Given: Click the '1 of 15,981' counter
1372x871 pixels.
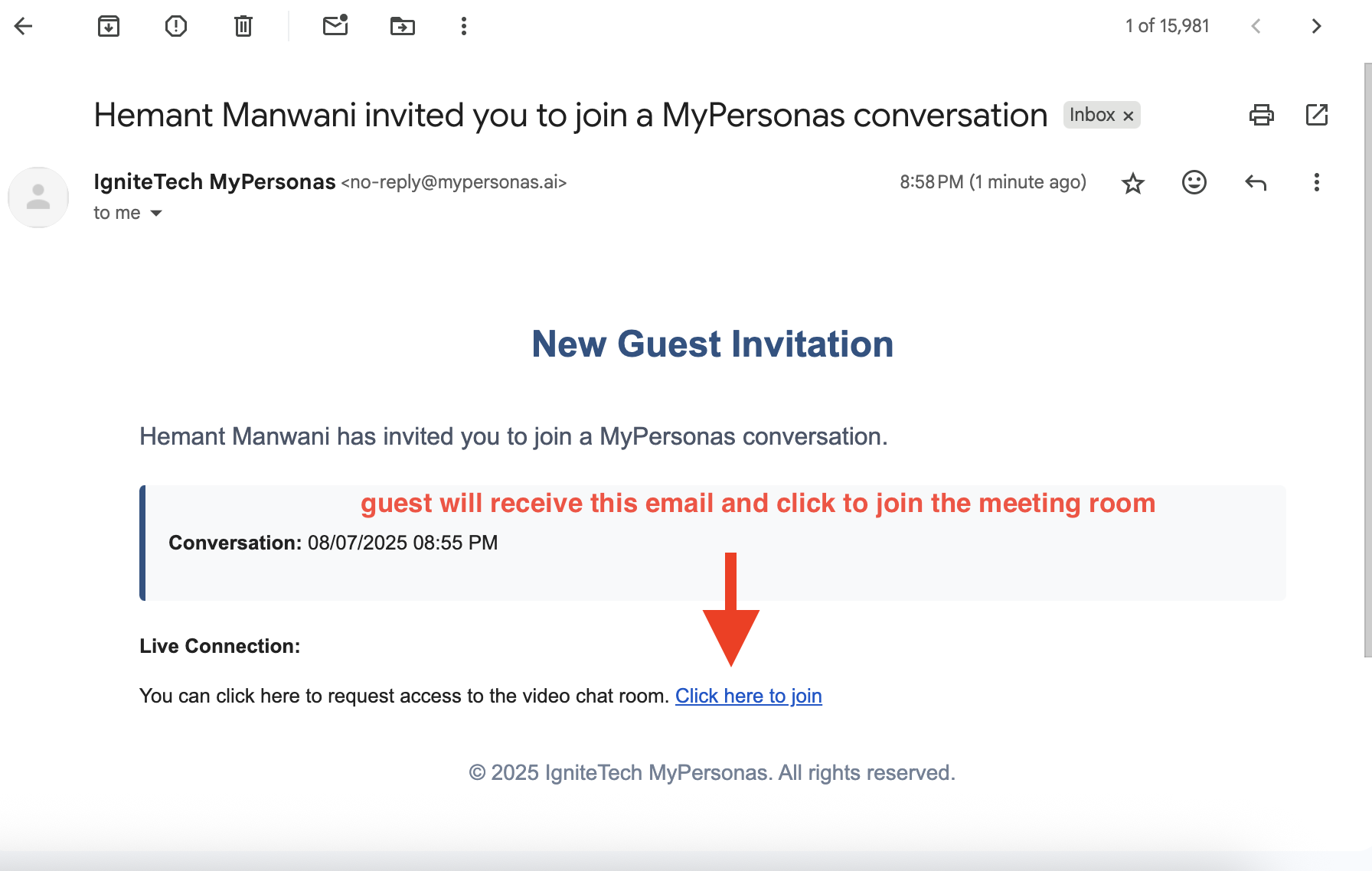Looking at the screenshot, I should pos(1168,26).
